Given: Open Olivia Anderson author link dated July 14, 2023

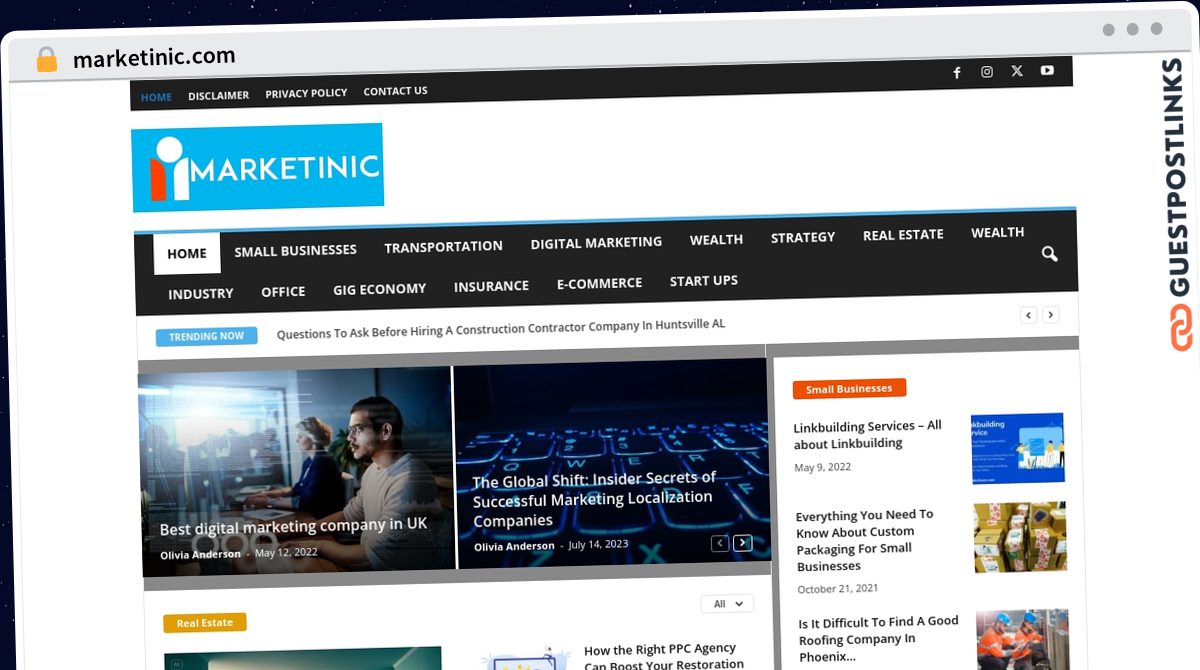Looking at the screenshot, I should [x=514, y=546].
